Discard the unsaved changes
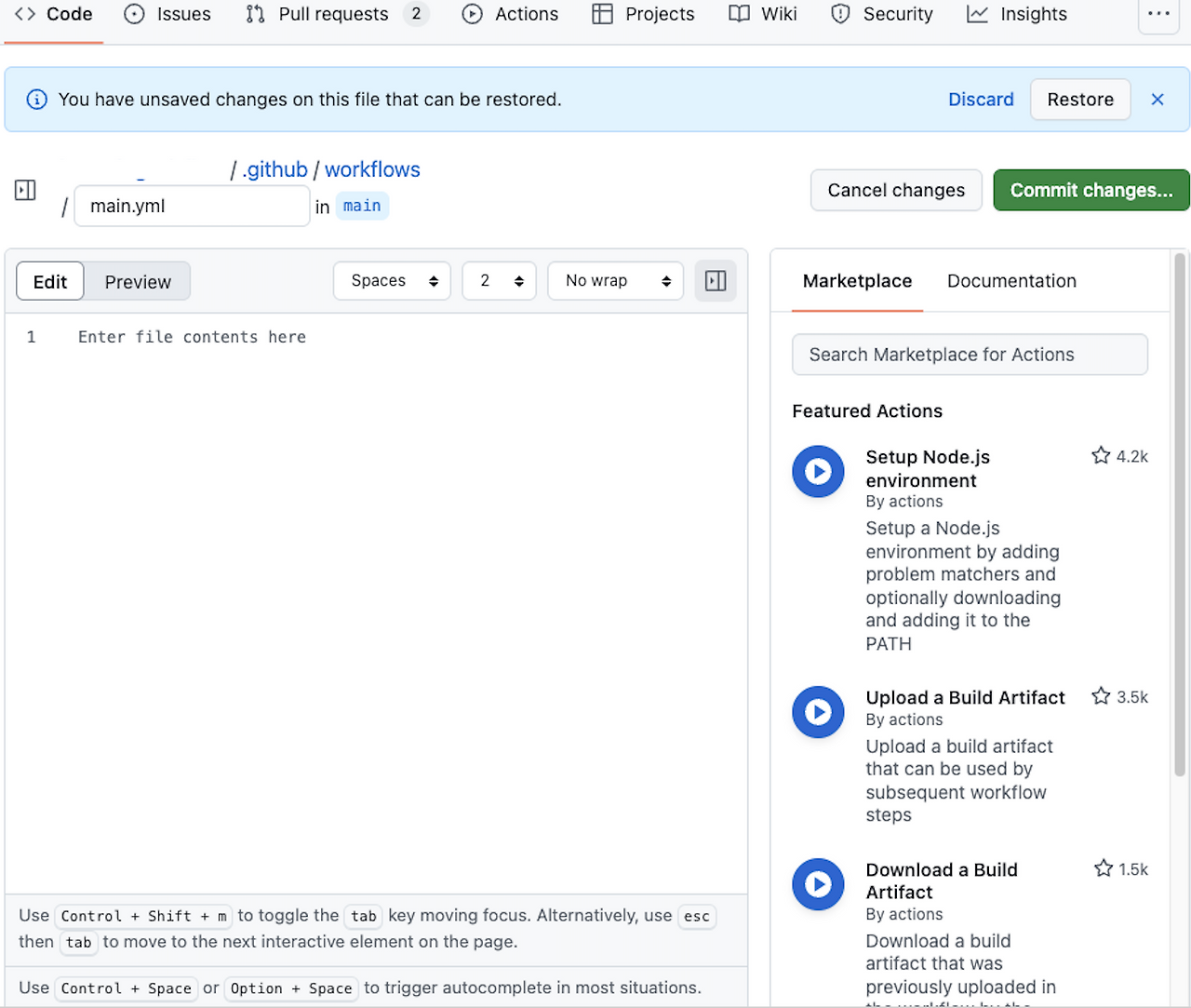This screenshot has height=1008, width=1191. pyautogui.click(x=981, y=100)
